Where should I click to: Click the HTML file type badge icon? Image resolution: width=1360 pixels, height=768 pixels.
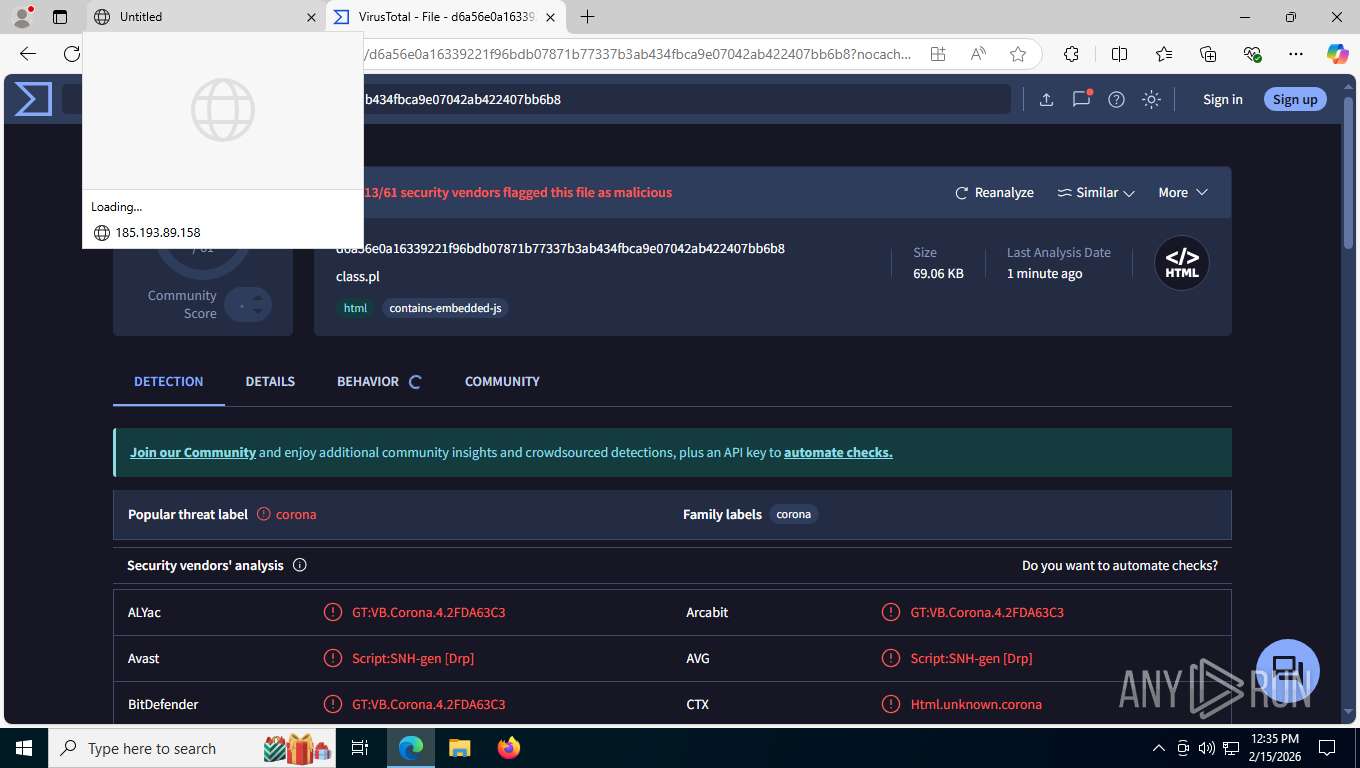point(1182,263)
